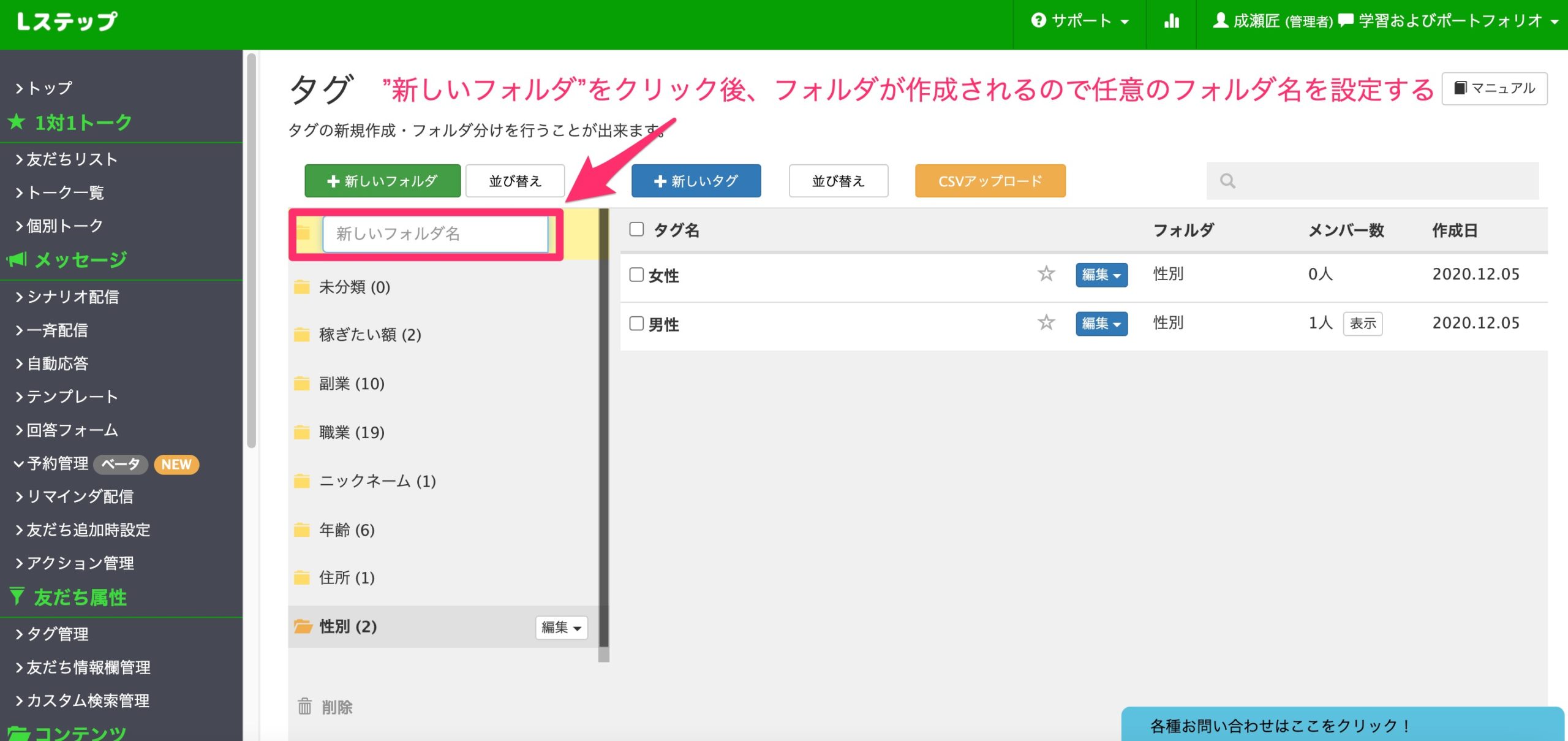1568x741 pixels.
Task: Click the 新しいフォルダ名 input field
Action: tap(435, 234)
